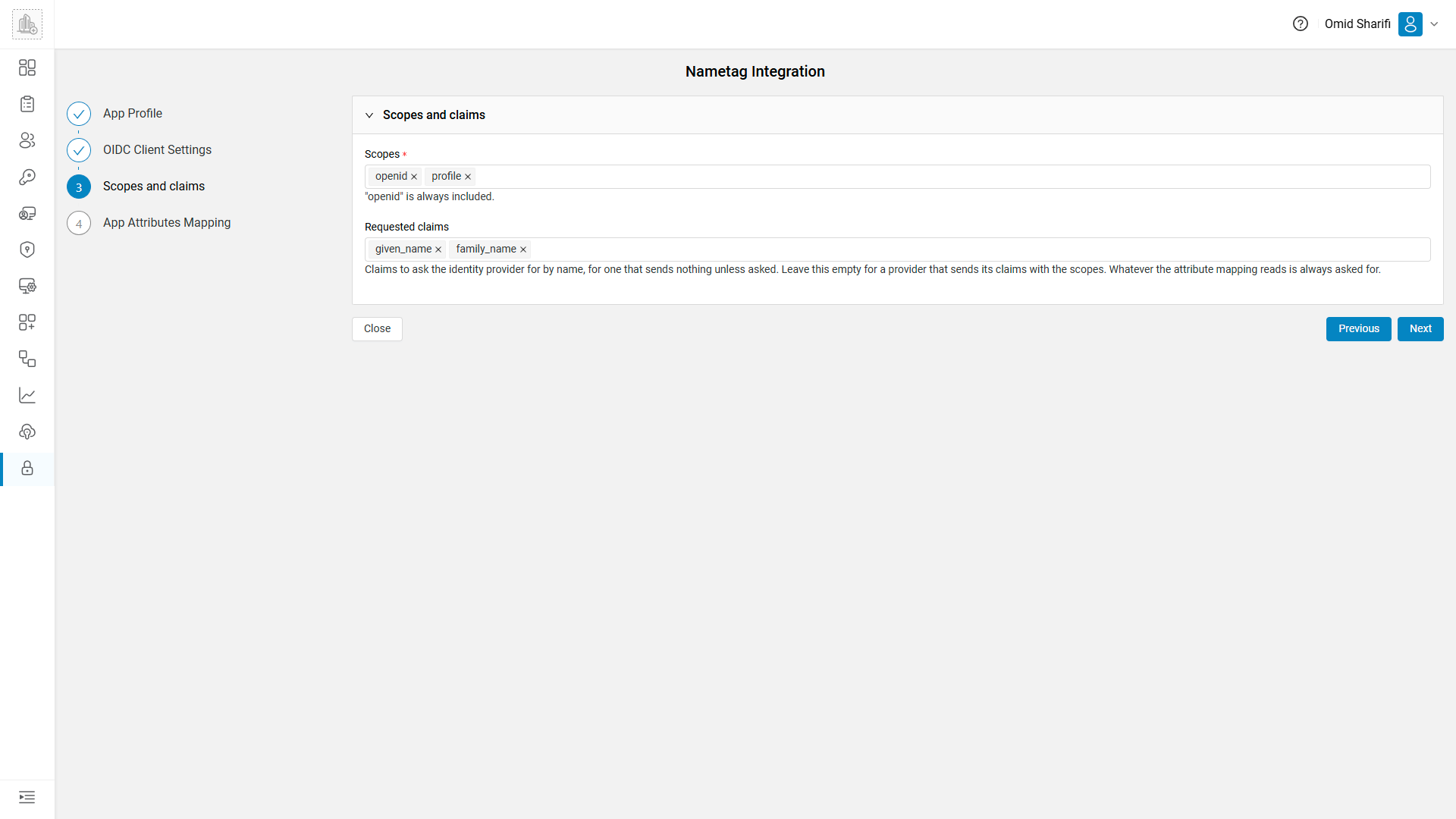Screen dimensions: 1456x819
Task: Open the Omid Sharifi user dropdown
Action: point(1434,24)
